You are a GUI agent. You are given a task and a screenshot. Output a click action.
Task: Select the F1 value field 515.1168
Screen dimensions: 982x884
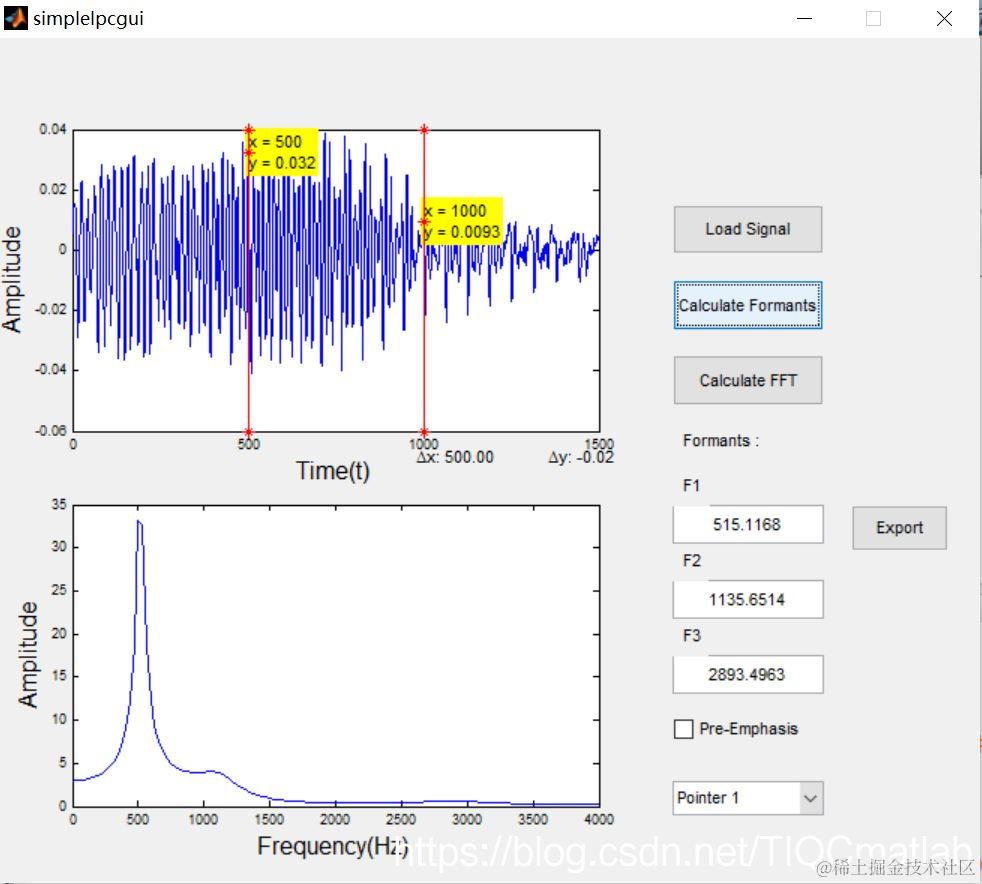coord(748,524)
